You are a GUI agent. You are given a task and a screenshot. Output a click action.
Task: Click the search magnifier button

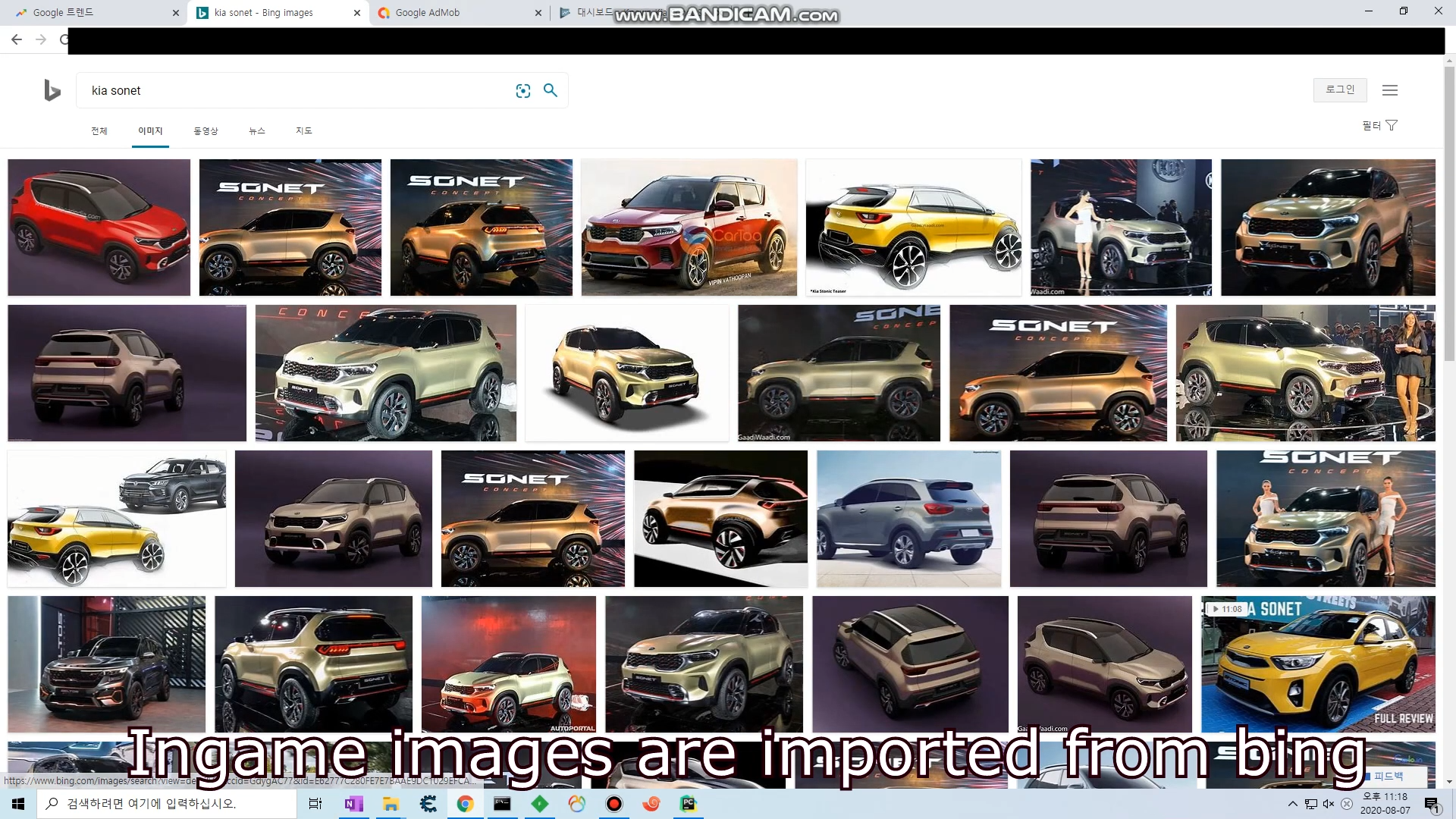pos(551,90)
